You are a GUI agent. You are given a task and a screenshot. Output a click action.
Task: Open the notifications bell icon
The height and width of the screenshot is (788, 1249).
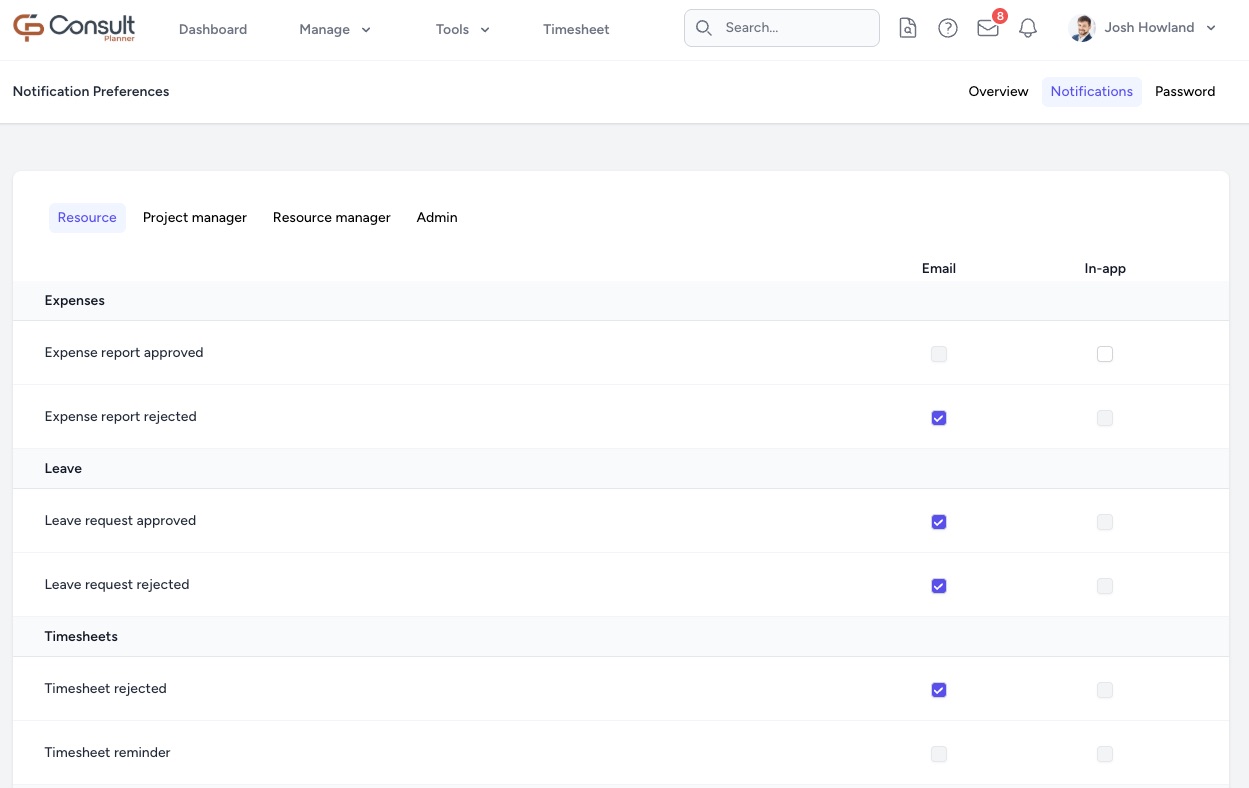pyautogui.click(x=1027, y=28)
